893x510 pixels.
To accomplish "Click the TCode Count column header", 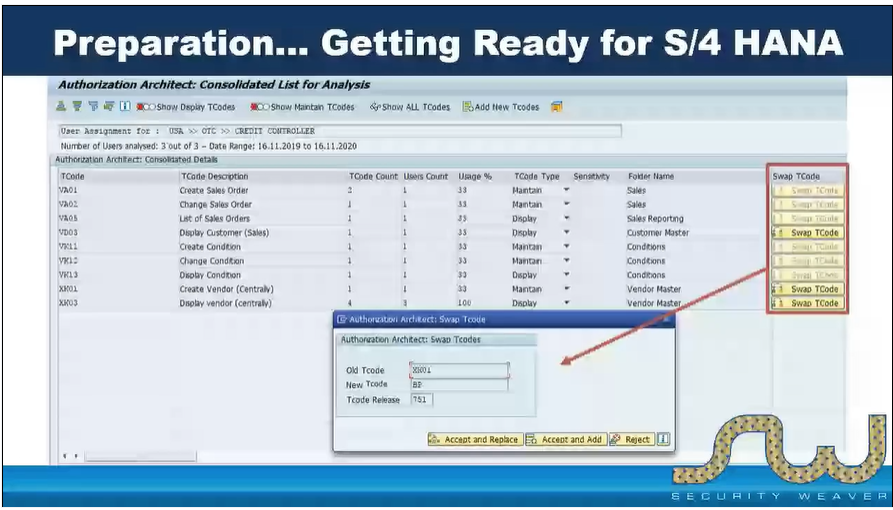I will pos(373,177).
